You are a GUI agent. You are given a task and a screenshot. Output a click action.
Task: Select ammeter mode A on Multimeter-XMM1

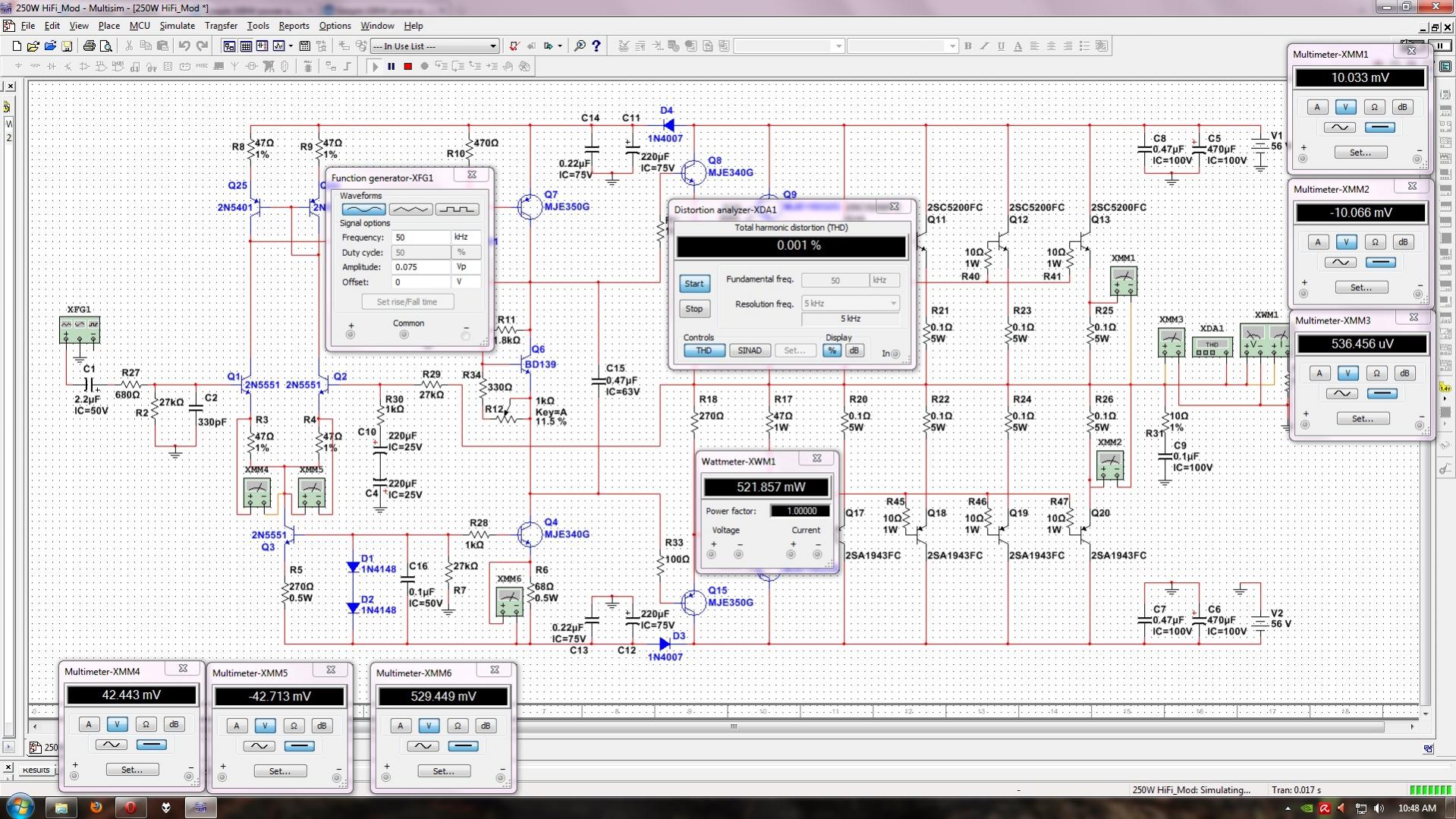(x=1317, y=107)
